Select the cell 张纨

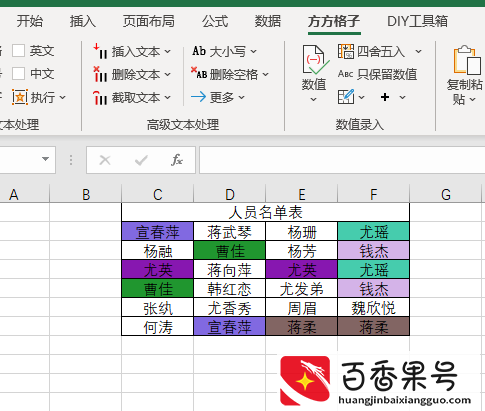[158, 308]
